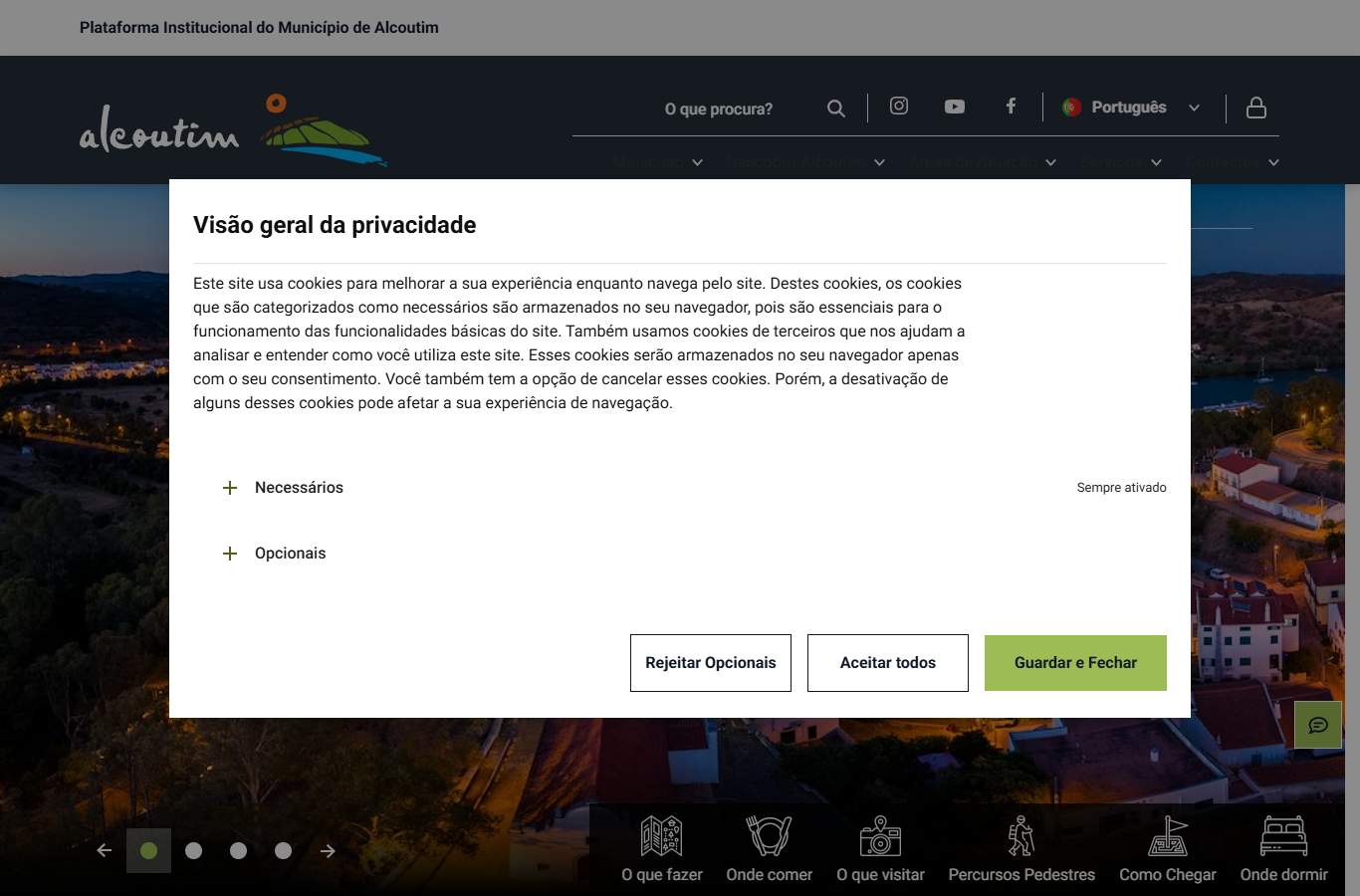The width and height of the screenshot is (1360, 896).
Task: Open 'Como Chegar' flag icon
Action: point(1168,836)
